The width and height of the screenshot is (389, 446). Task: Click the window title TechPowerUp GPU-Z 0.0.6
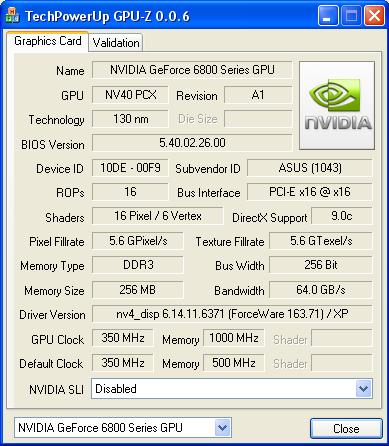pos(107,16)
